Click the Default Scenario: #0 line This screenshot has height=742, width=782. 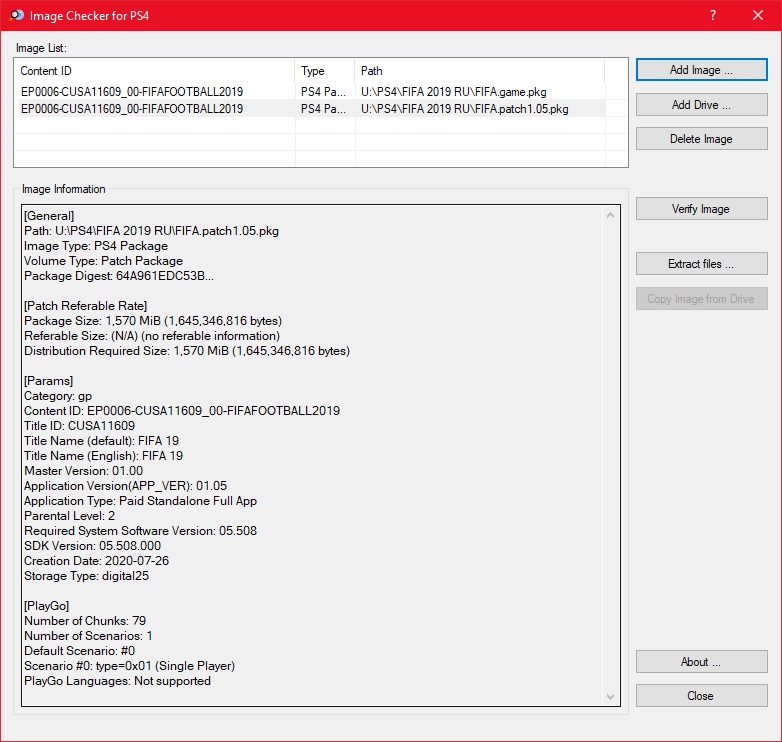79,651
